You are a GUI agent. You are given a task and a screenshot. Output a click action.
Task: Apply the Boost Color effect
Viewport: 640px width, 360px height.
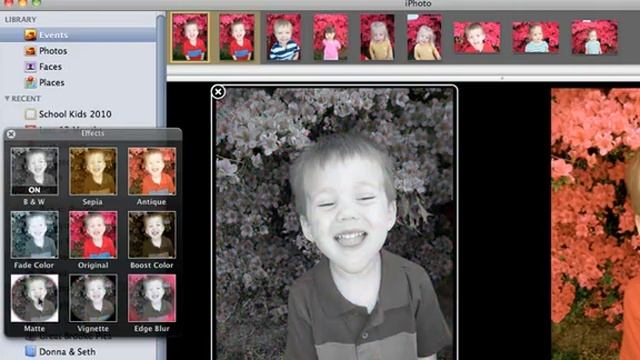pos(152,235)
